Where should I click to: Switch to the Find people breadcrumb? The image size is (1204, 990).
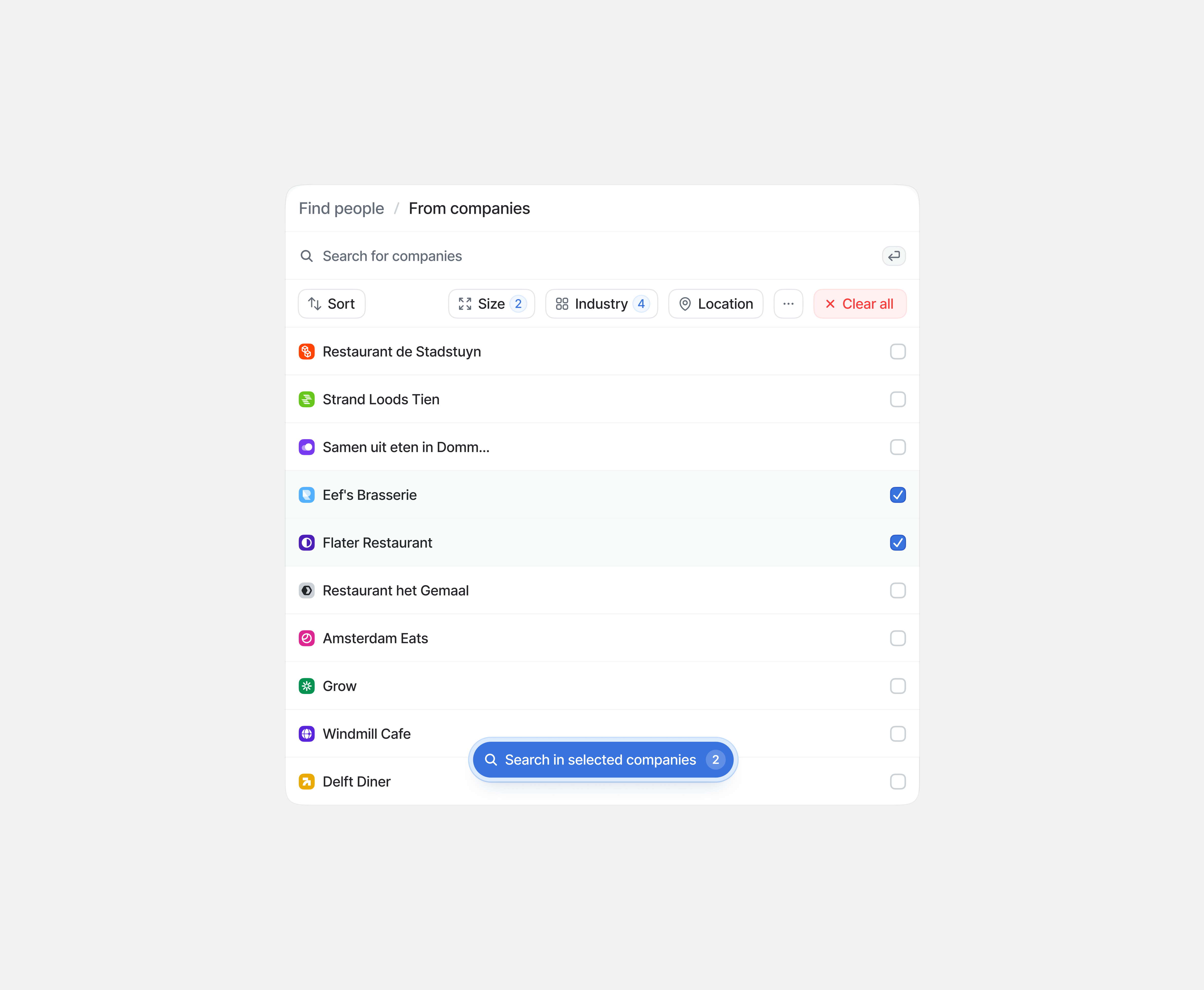(341, 209)
